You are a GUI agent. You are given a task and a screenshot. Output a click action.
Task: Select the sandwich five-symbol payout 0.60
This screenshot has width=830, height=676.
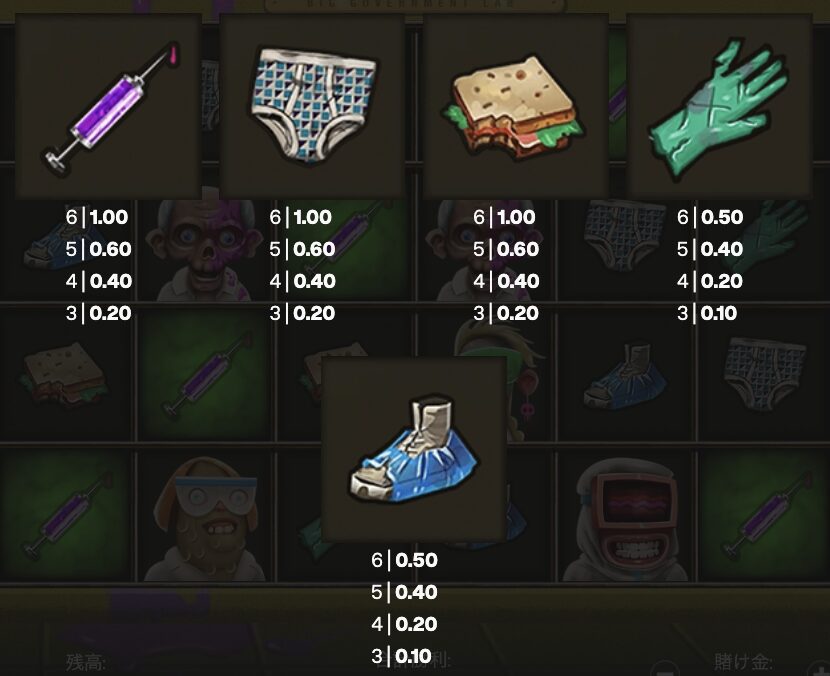[506, 249]
